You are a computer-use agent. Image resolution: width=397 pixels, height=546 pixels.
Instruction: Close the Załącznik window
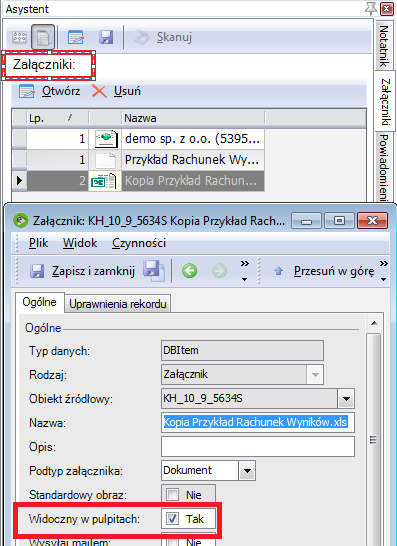(x=372, y=221)
